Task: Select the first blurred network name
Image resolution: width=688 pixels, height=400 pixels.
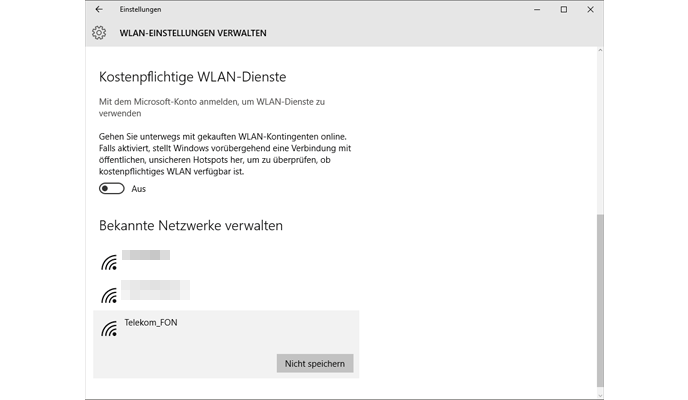Action: pyautogui.click(x=146, y=256)
